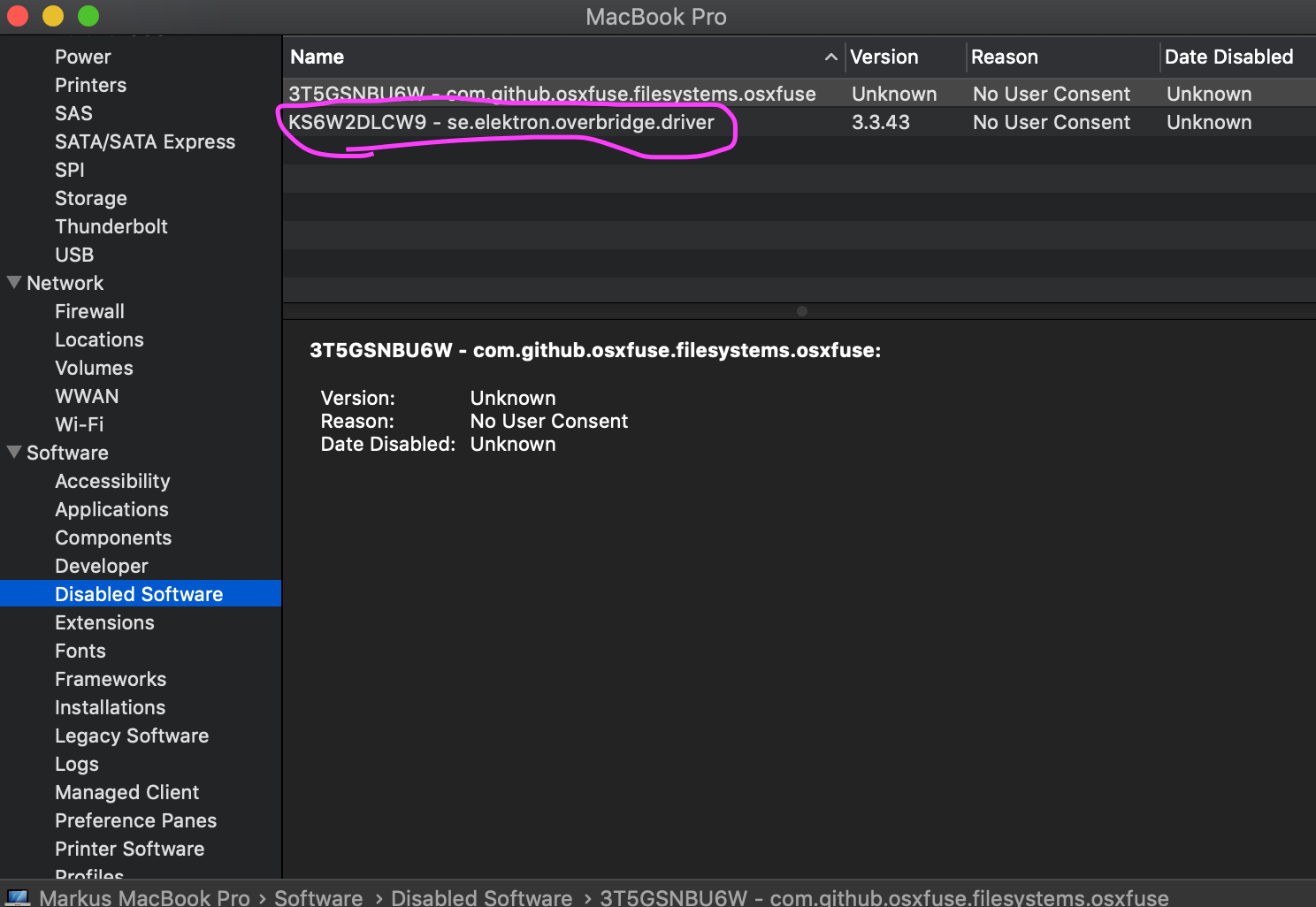Image resolution: width=1316 pixels, height=907 pixels.
Task: Select Firewall under Network
Action: (x=89, y=311)
